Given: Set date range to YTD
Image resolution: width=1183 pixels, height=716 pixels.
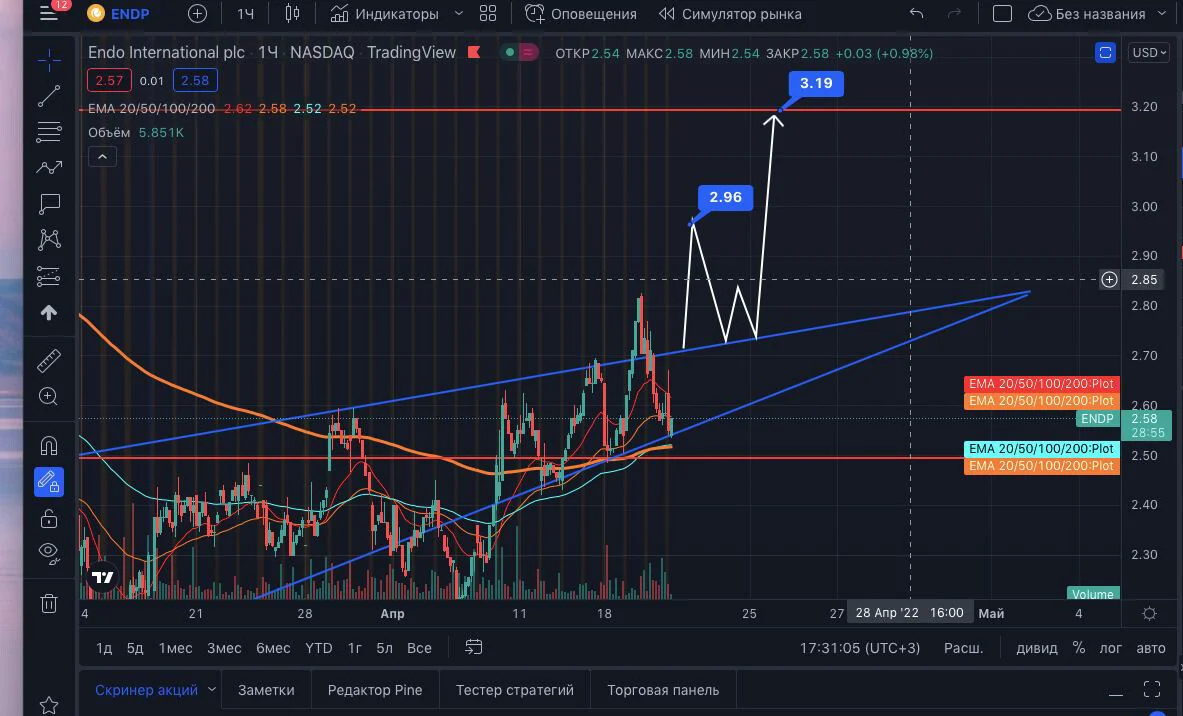Looking at the screenshot, I should coord(318,648).
